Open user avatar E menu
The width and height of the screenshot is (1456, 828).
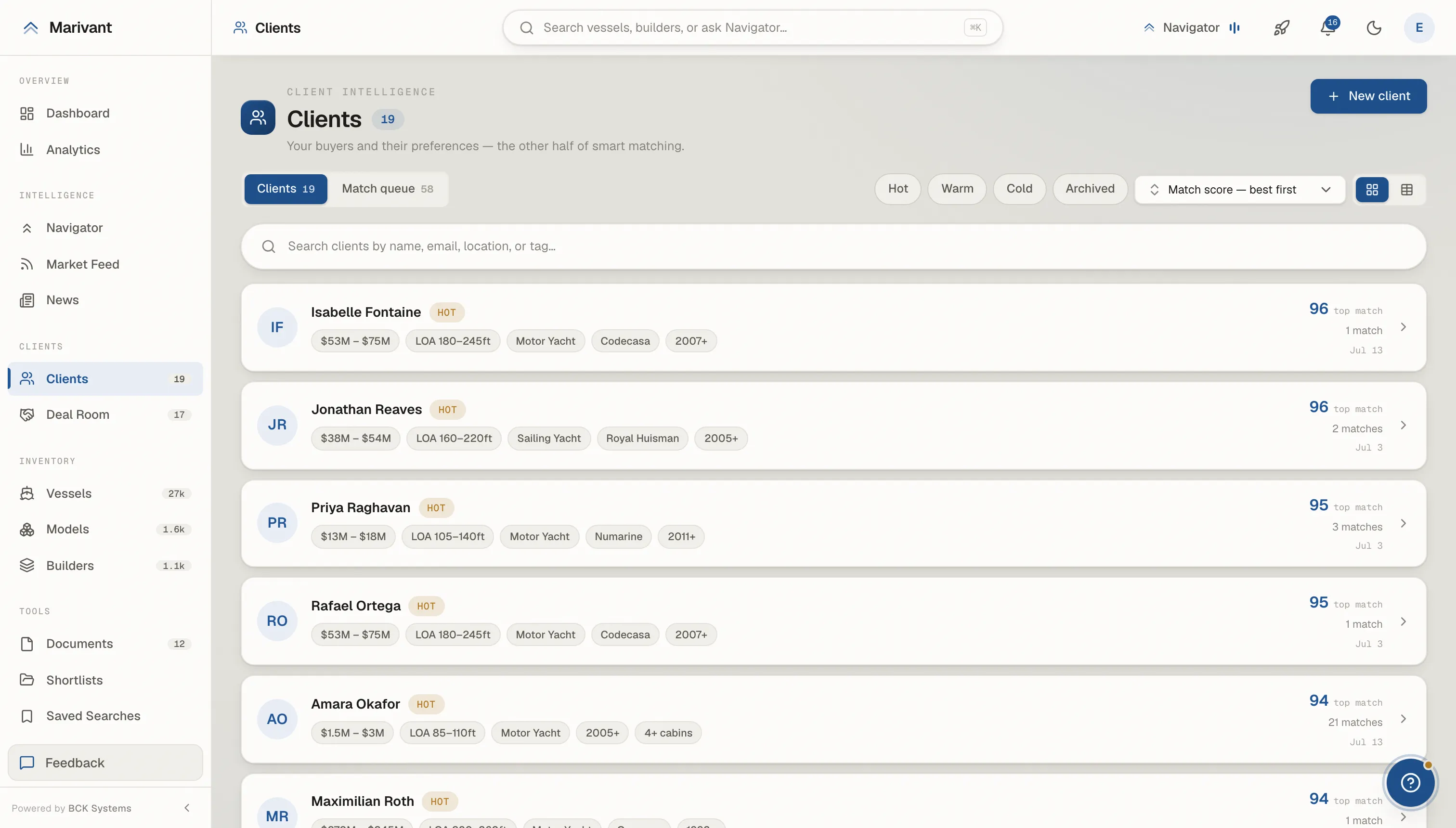point(1419,27)
